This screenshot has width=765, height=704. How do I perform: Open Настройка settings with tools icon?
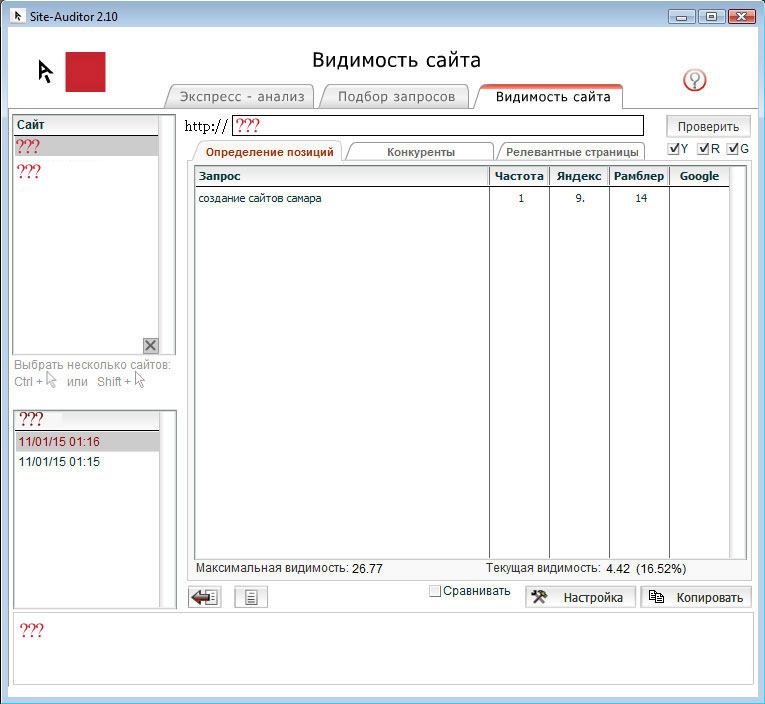tap(580, 597)
